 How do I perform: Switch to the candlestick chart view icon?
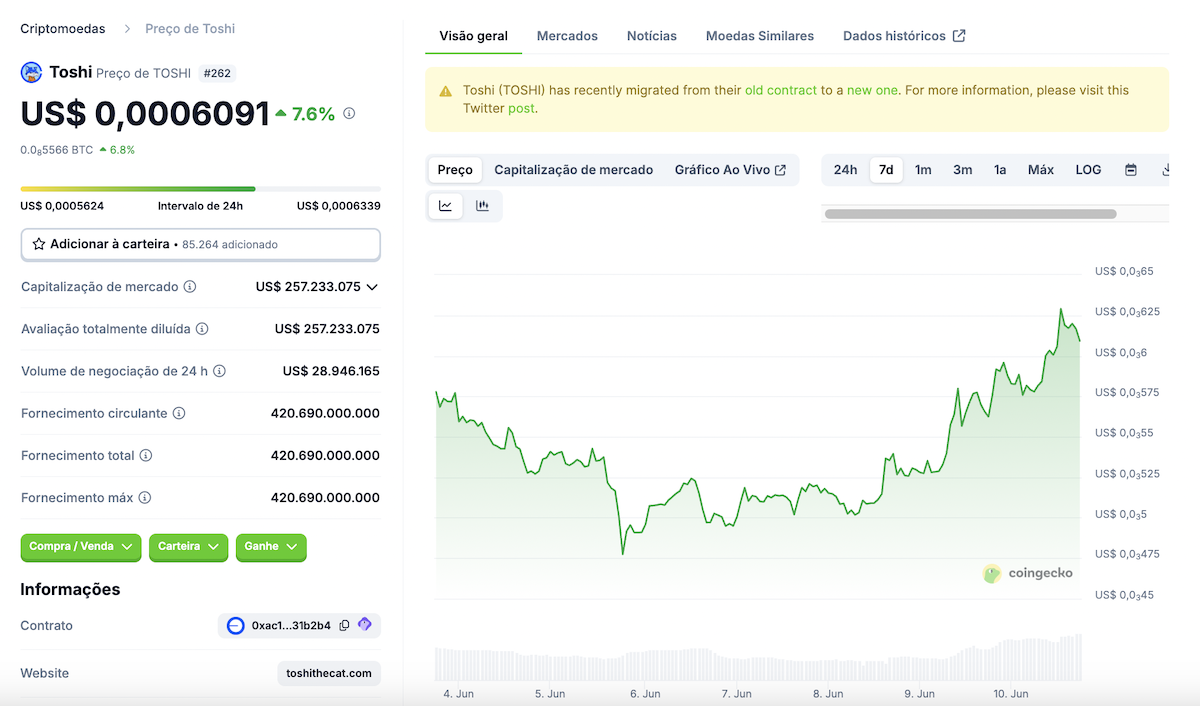pyautogui.click(x=483, y=206)
